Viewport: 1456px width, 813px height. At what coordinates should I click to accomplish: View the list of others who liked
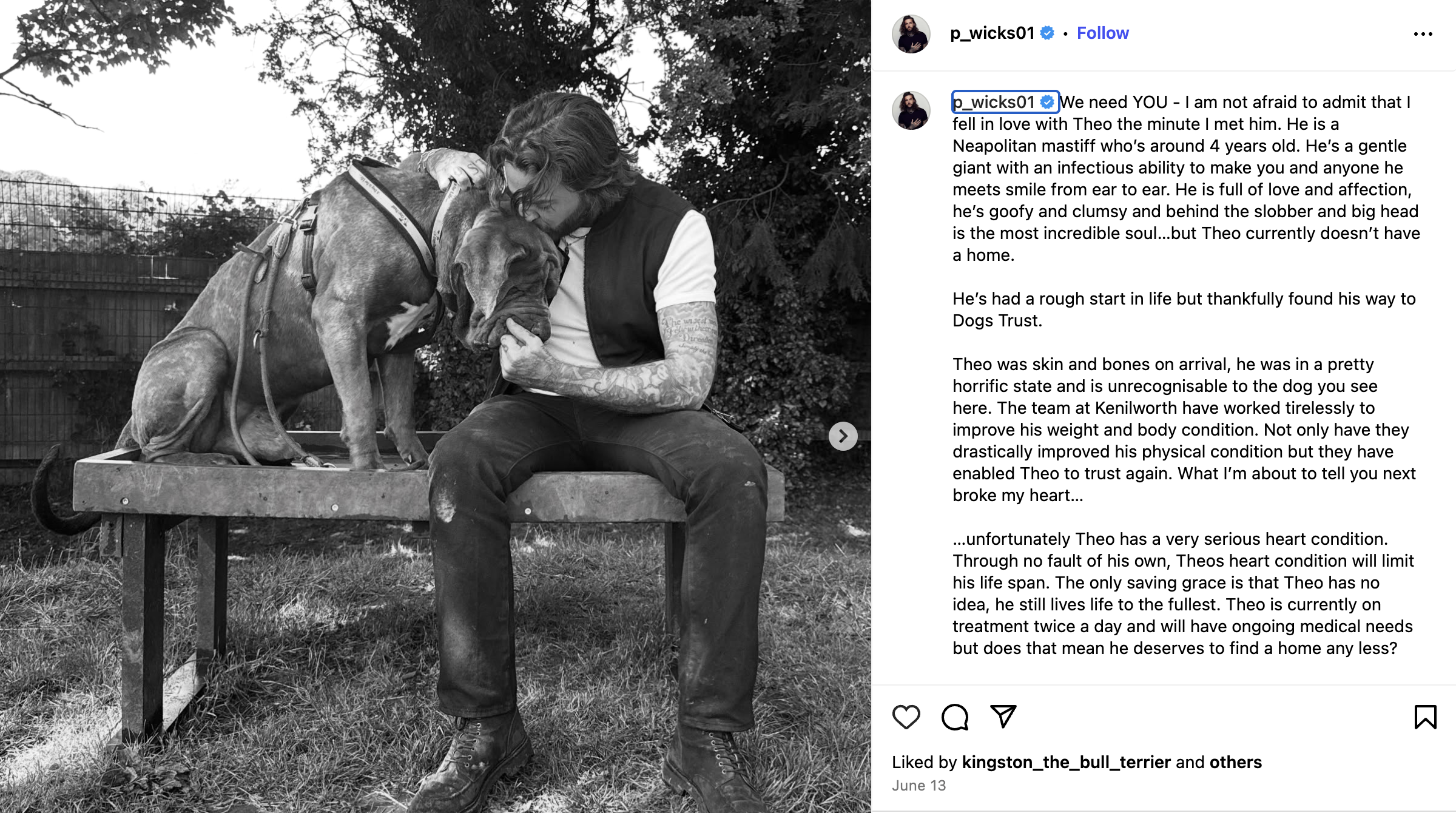click(1235, 762)
